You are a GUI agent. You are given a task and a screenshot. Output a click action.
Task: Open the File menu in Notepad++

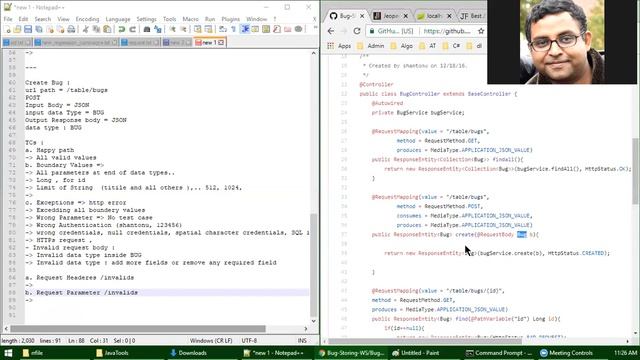pos(8,19)
